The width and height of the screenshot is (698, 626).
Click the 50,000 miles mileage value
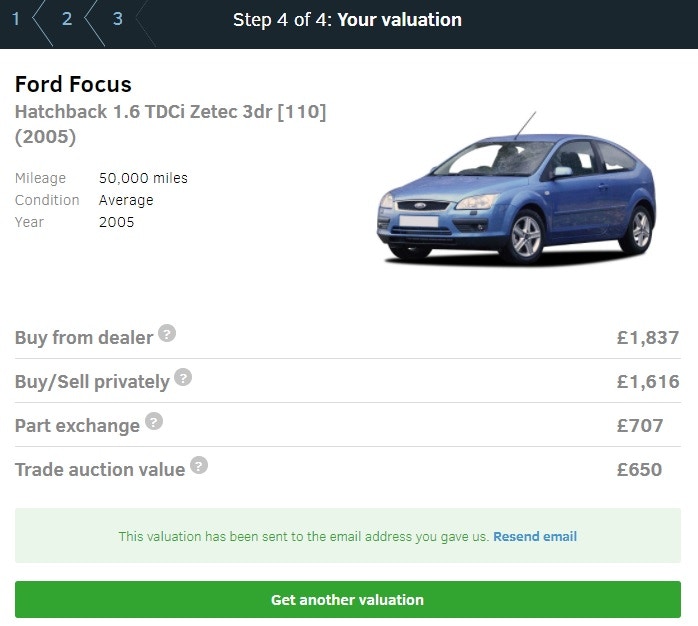pyautogui.click(x=143, y=178)
